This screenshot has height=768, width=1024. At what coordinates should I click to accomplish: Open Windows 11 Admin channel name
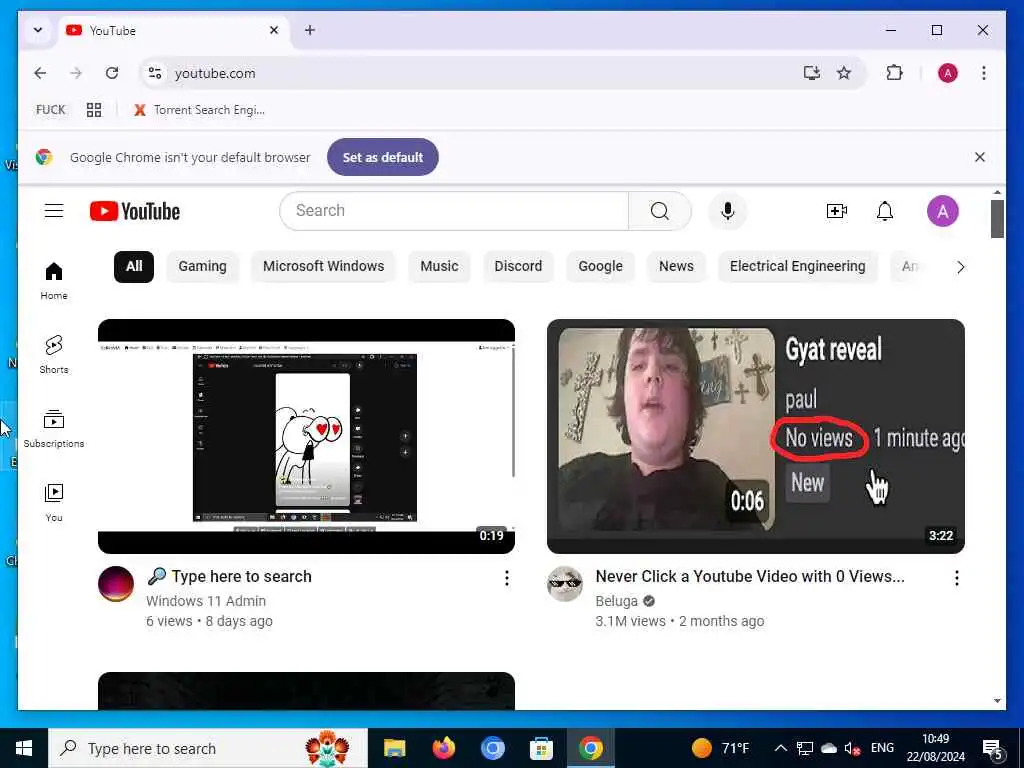(206, 601)
